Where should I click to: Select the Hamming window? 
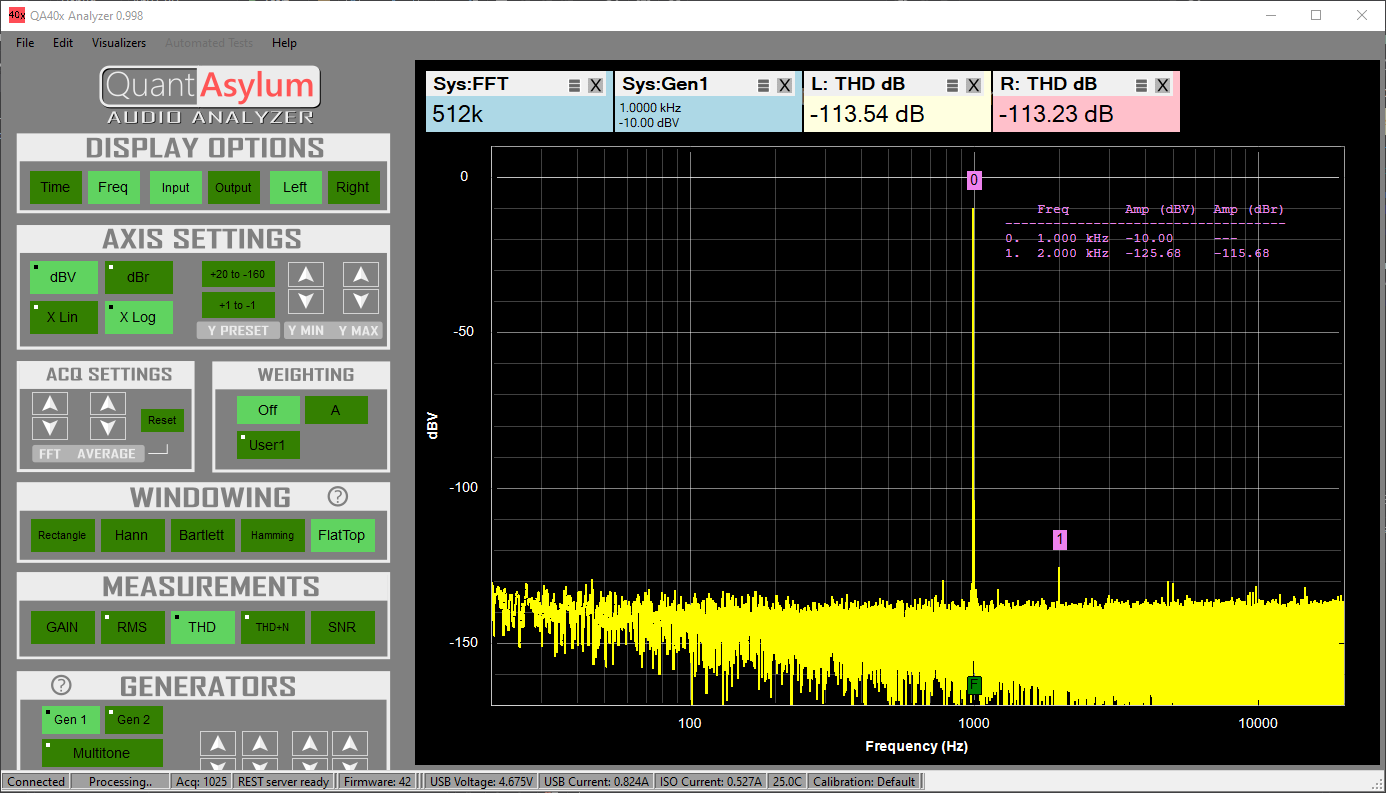pyautogui.click(x=272, y=535)
